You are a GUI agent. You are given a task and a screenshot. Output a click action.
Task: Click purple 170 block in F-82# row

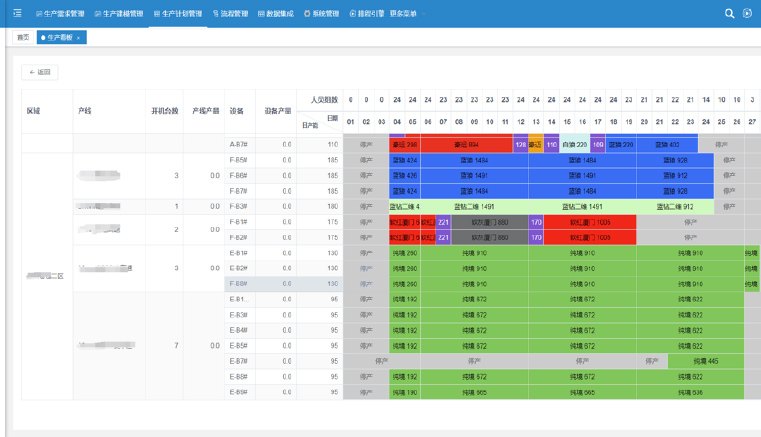pos(536,237)
